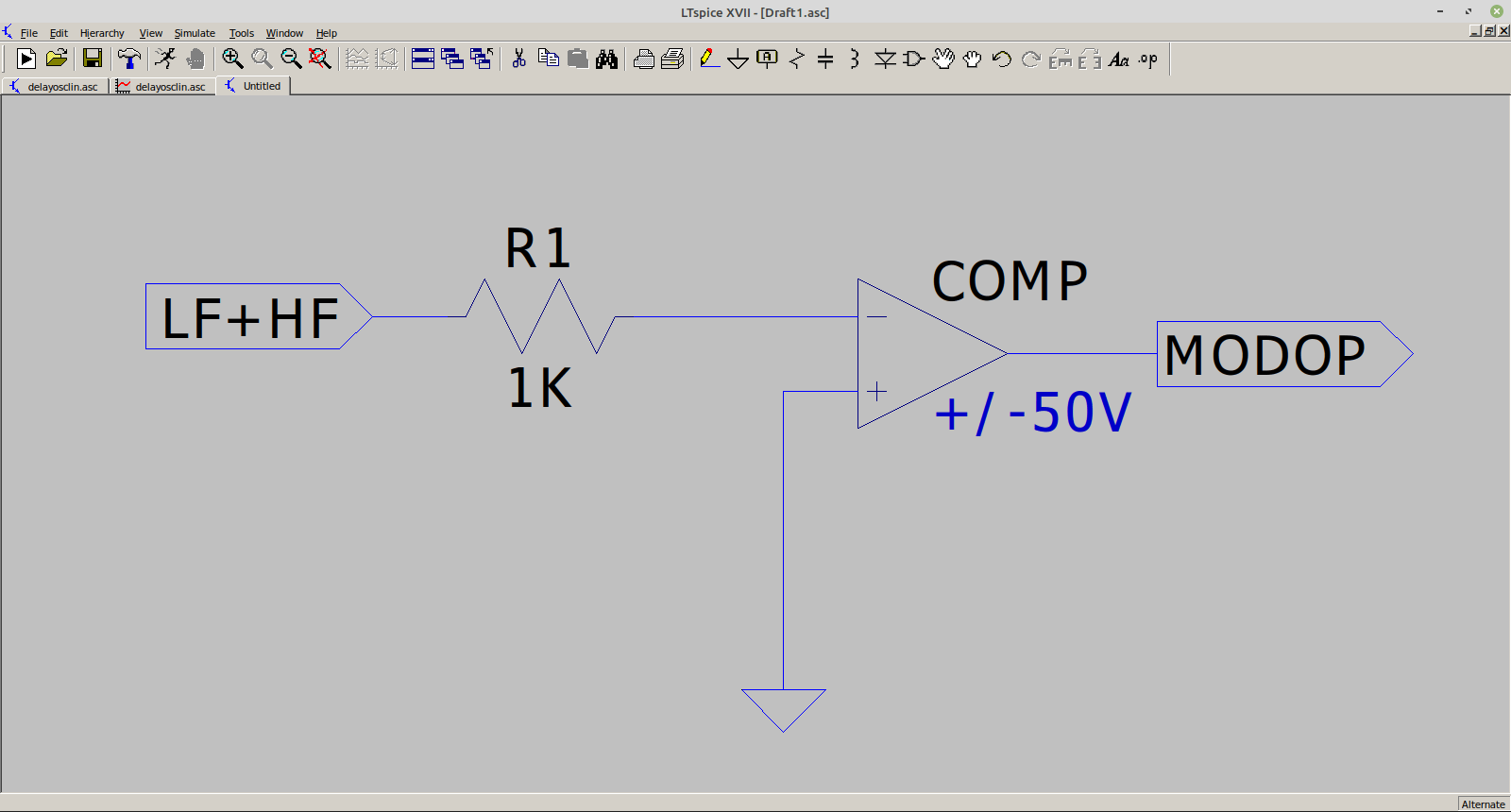Screen dimensions: 1511x812
Task: Place a capacitor component
Action: click(825, 59)
